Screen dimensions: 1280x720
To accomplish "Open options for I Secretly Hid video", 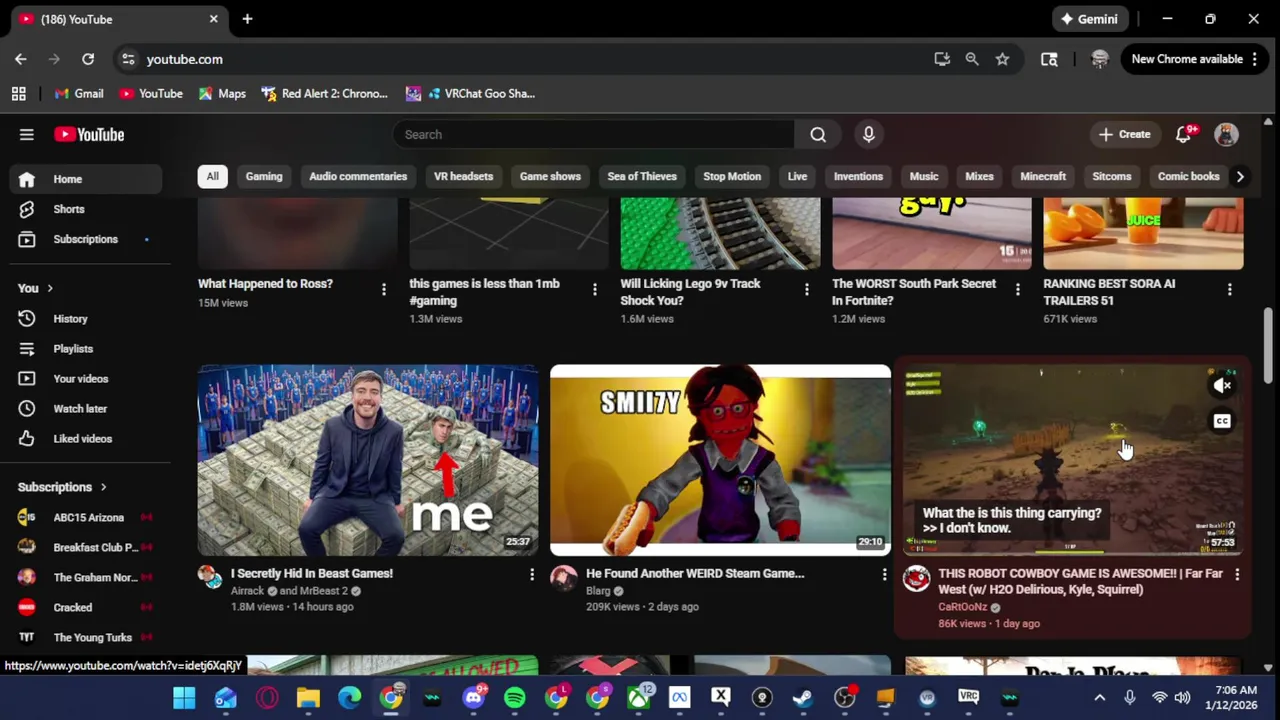I will (532, 574).
